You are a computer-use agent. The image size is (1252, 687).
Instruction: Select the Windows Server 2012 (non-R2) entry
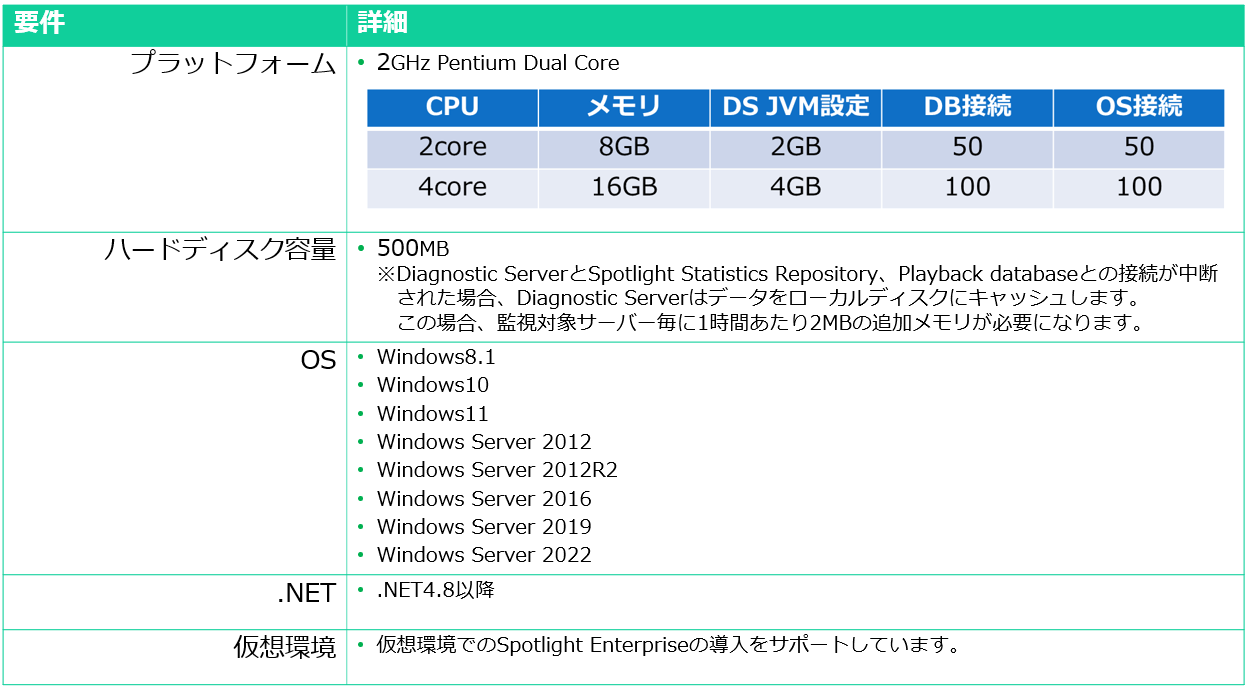click(x=484, y=442)
